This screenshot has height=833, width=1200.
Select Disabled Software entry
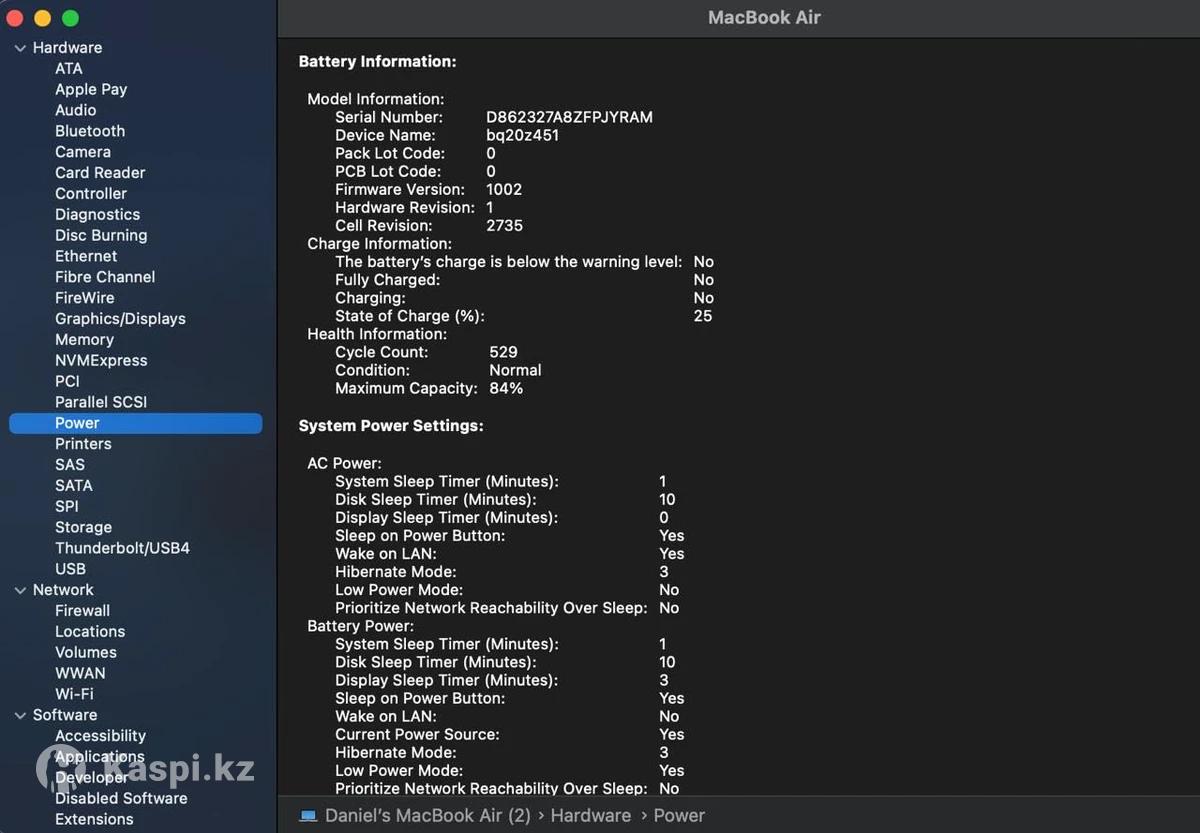click(121, 798)
